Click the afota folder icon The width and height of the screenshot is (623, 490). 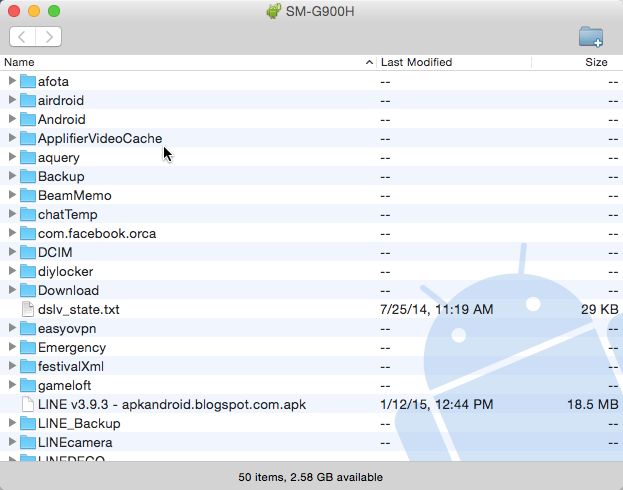28,81
